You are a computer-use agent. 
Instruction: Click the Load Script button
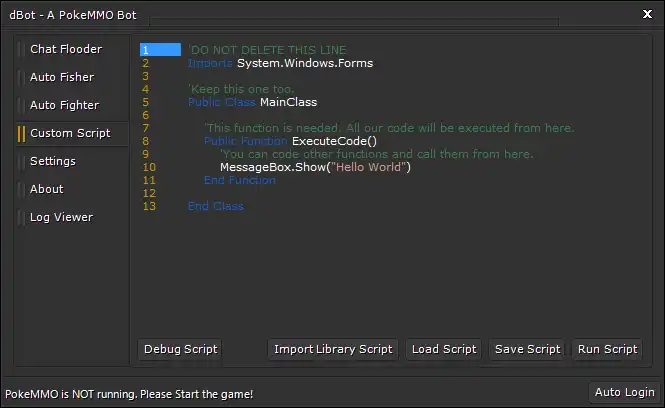[444, 349]
